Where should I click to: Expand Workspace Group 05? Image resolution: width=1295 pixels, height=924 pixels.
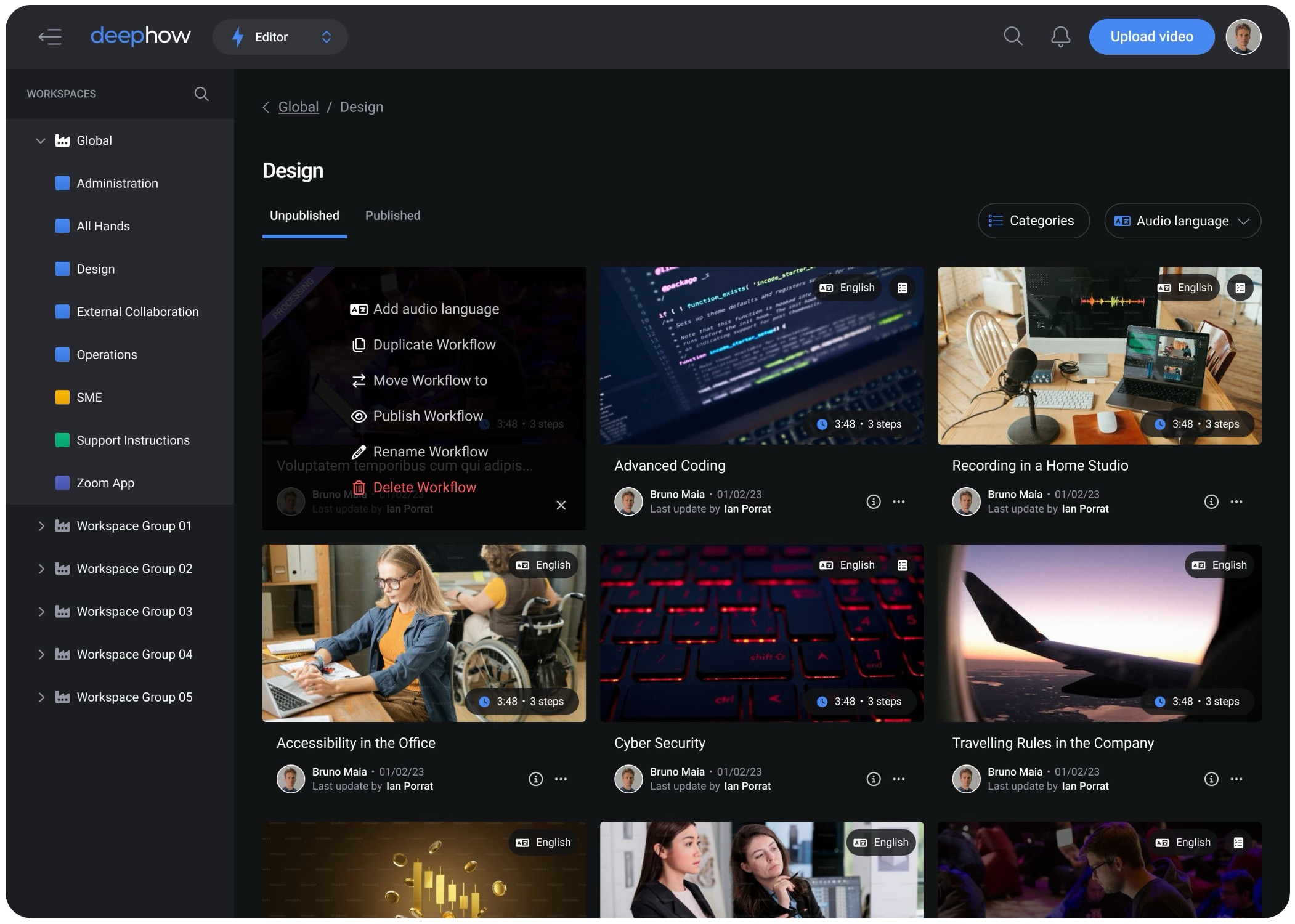tap(41, 697)
